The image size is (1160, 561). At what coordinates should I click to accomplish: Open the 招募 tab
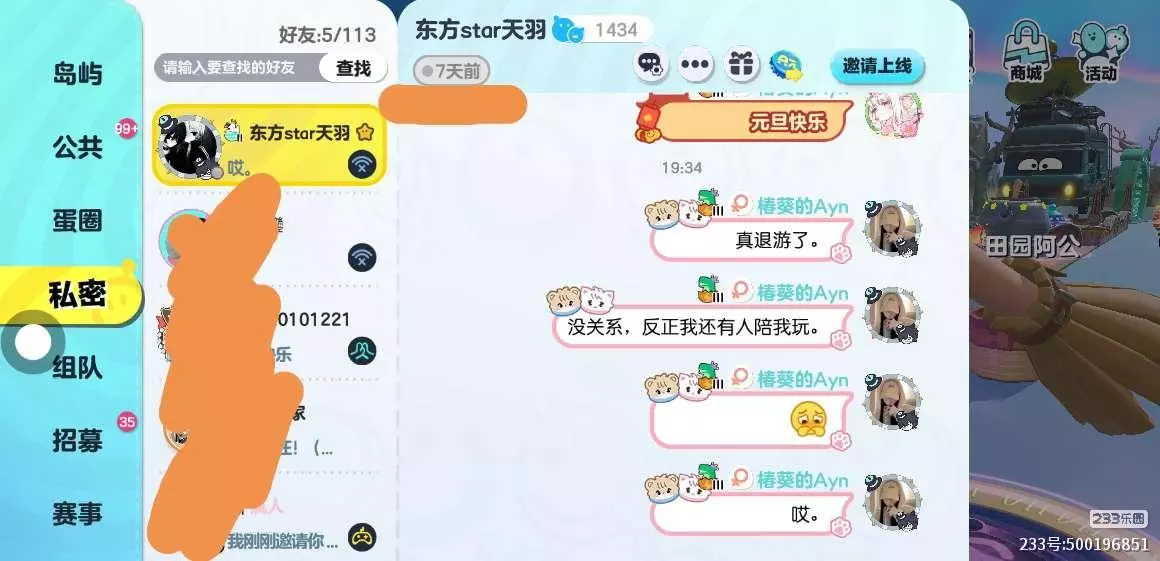[77, 440]
